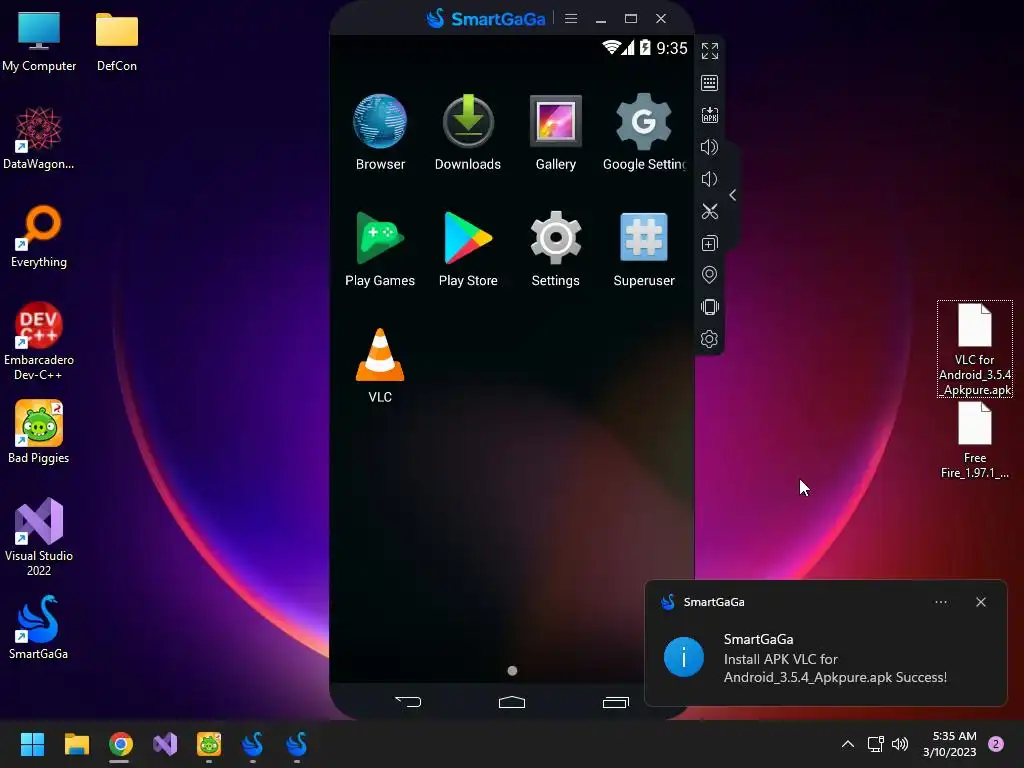Click the scissors screenshot icon
The width and height of the screenshot is (1024, 768).
click(x=710, y=211)
